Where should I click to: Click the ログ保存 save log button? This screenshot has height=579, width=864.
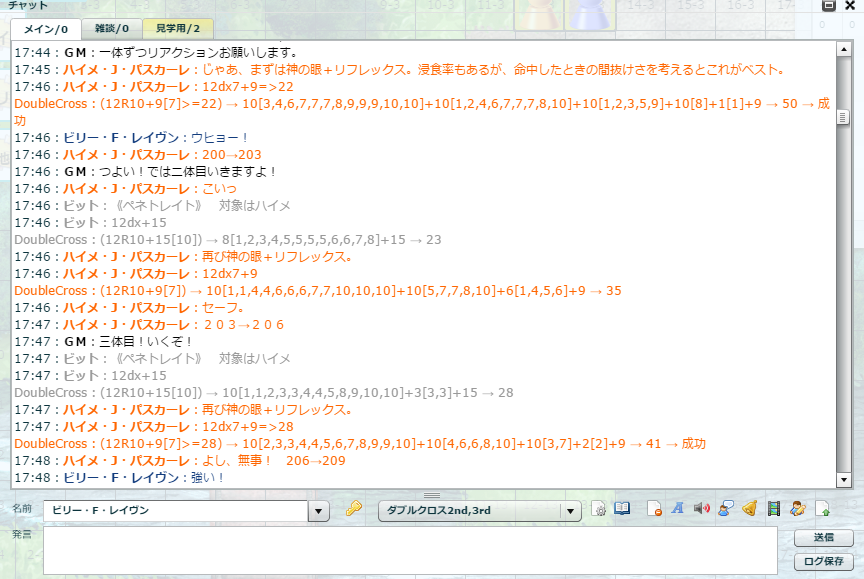825,562
